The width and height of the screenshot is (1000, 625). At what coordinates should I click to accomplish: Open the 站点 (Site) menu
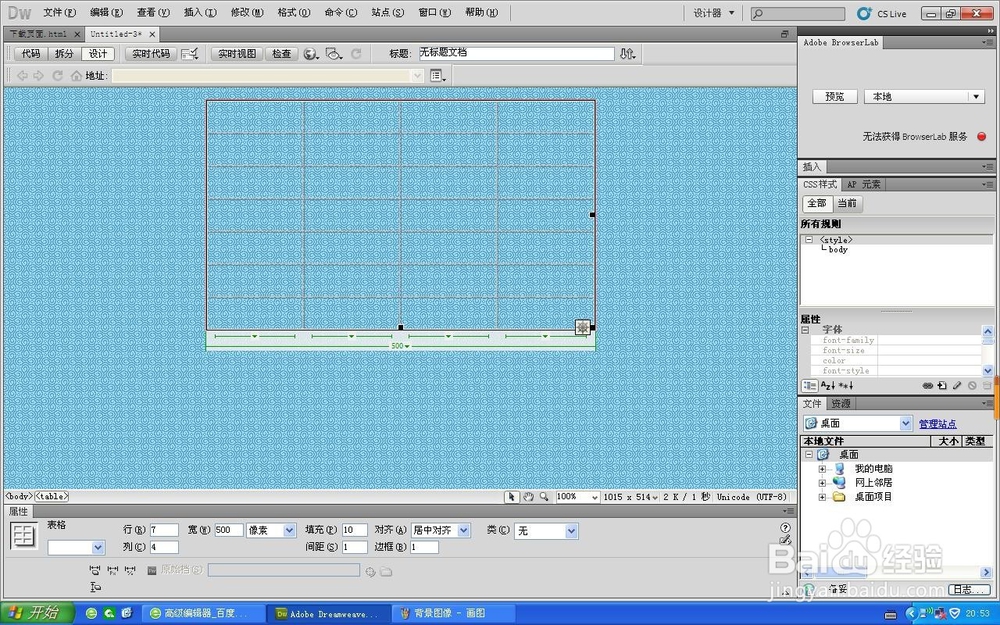(388, 12)
